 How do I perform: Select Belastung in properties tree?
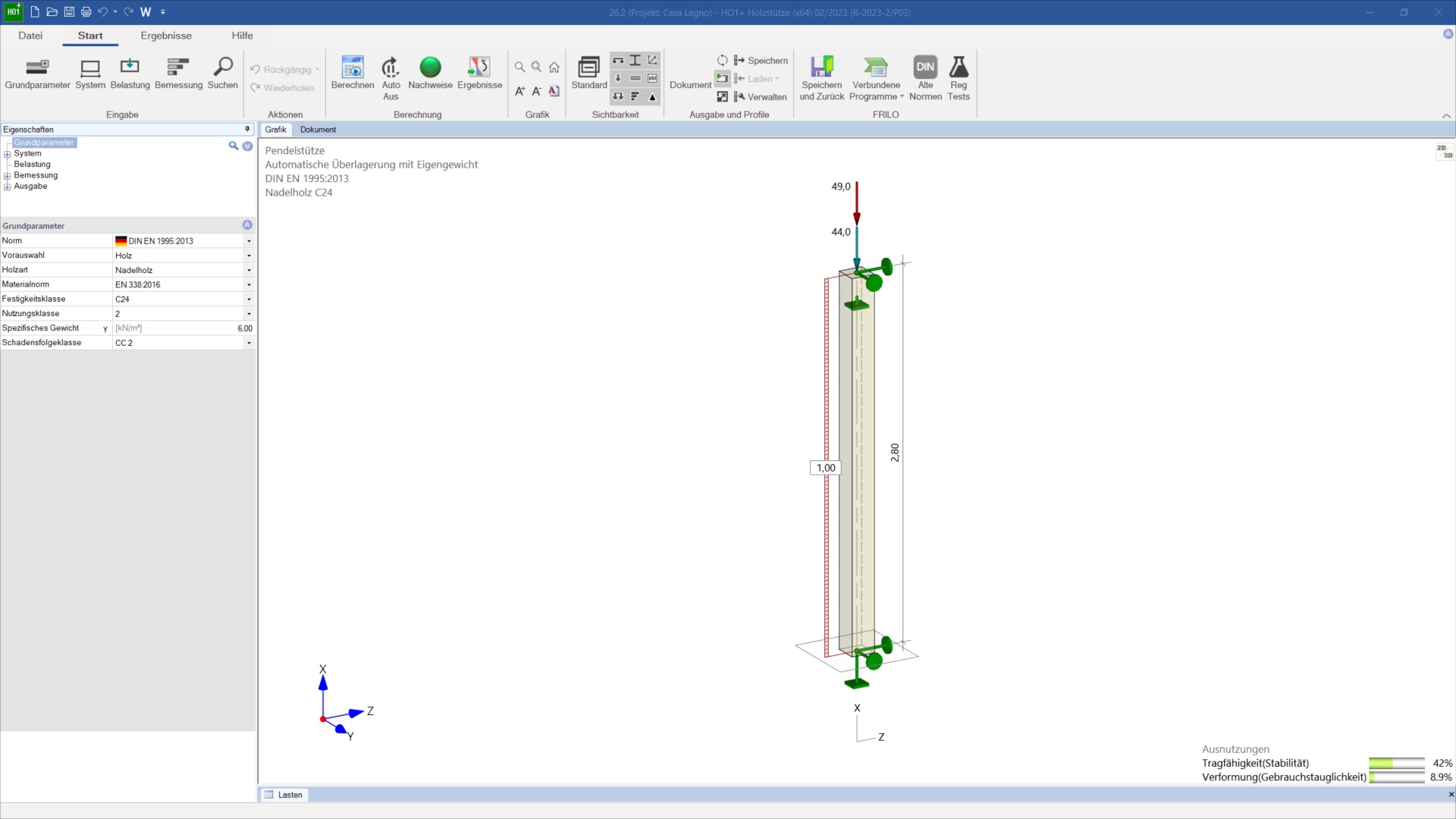32,165
